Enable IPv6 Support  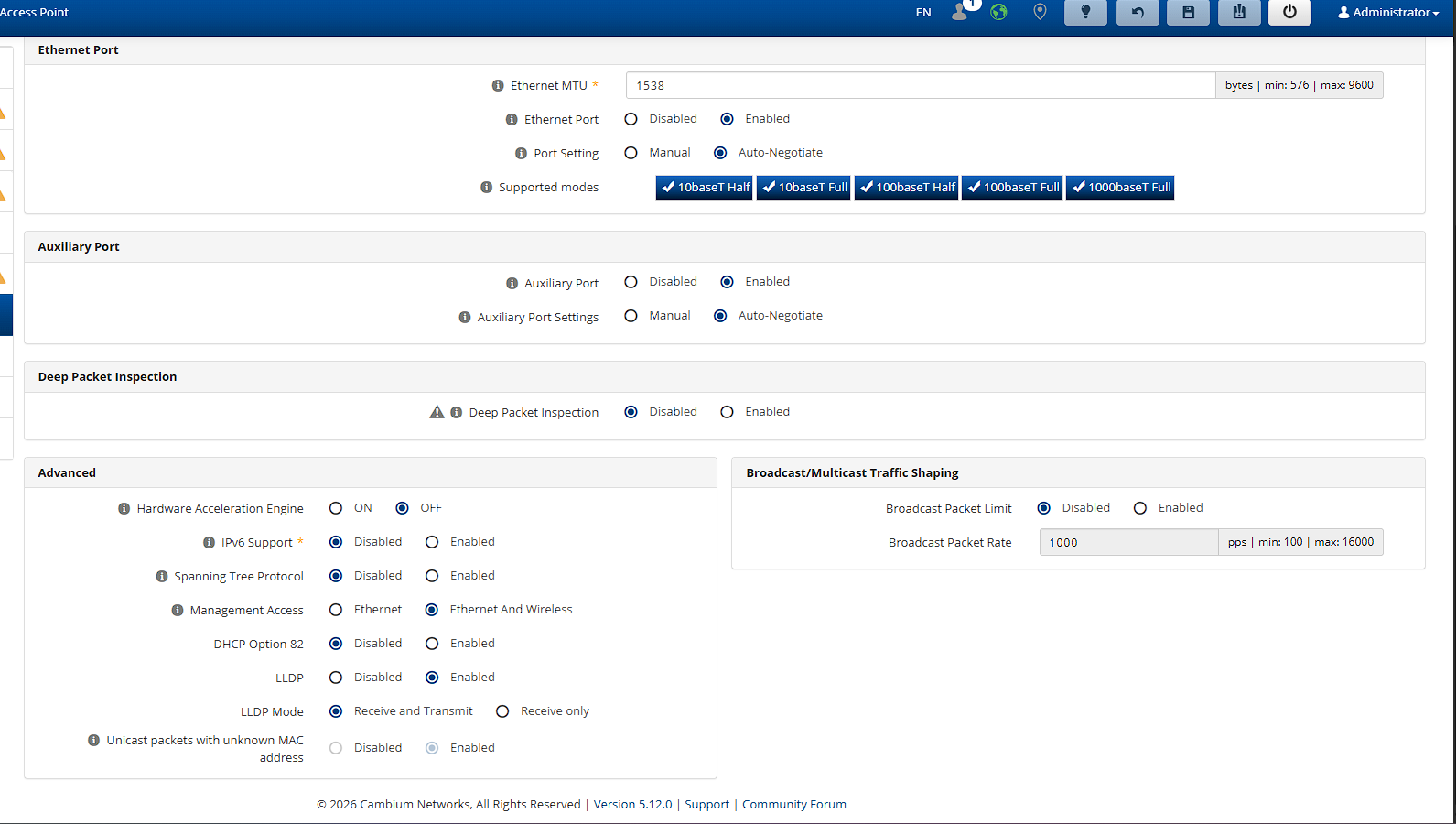point(432,542)
